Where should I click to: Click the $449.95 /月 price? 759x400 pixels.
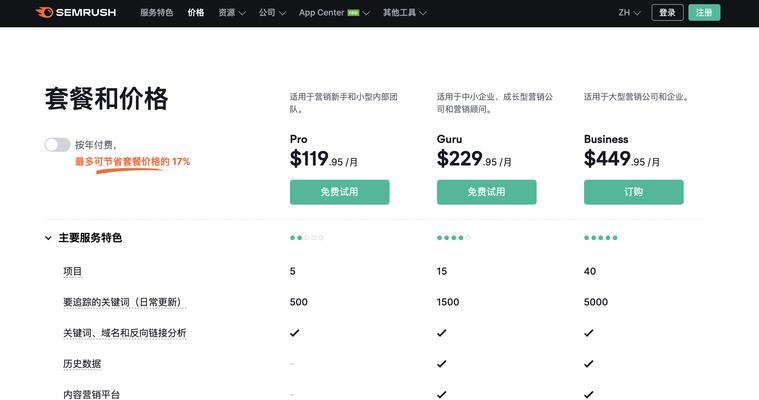click(x=622, y=159)
